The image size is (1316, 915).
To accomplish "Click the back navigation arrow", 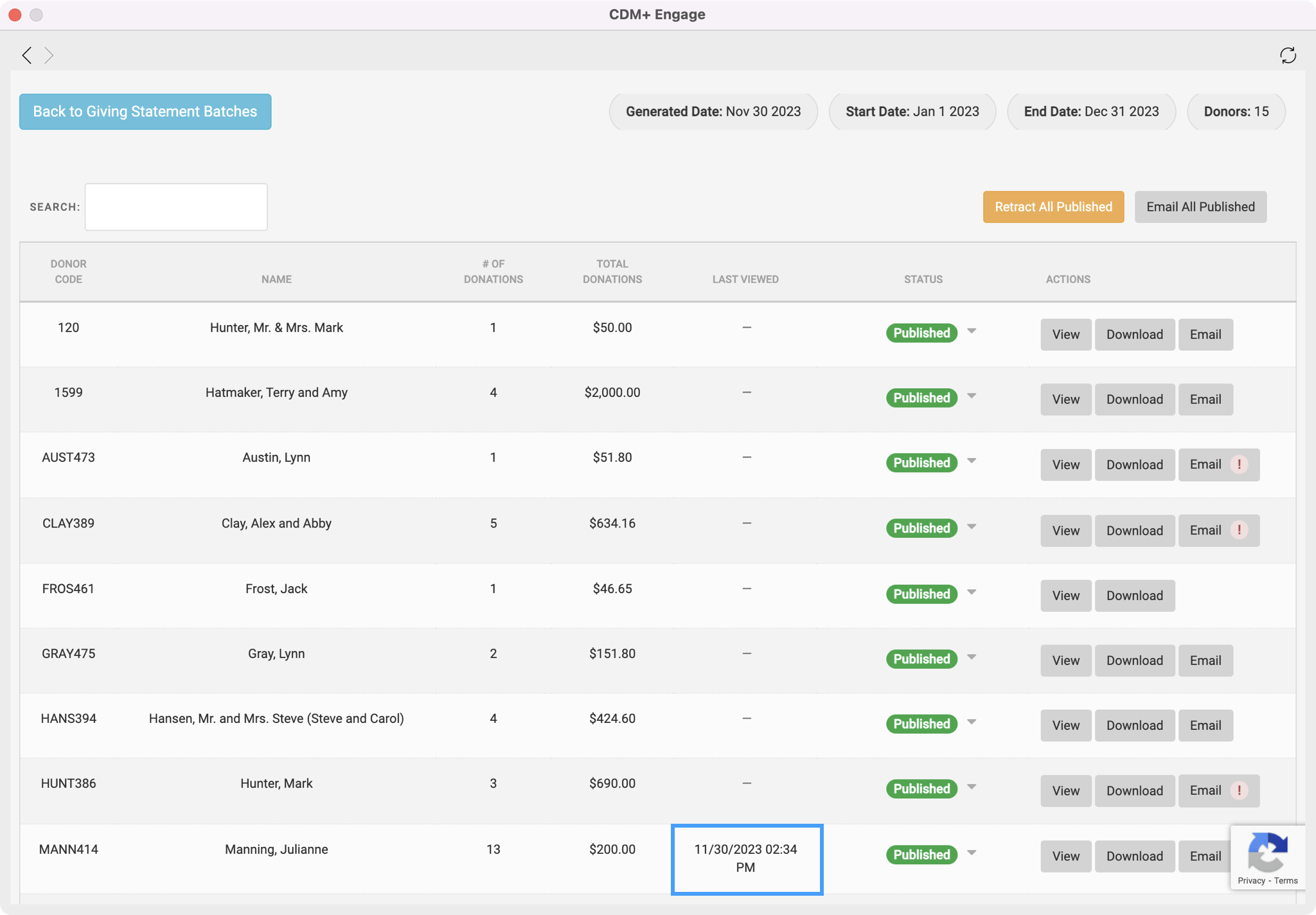I will 26,55.
